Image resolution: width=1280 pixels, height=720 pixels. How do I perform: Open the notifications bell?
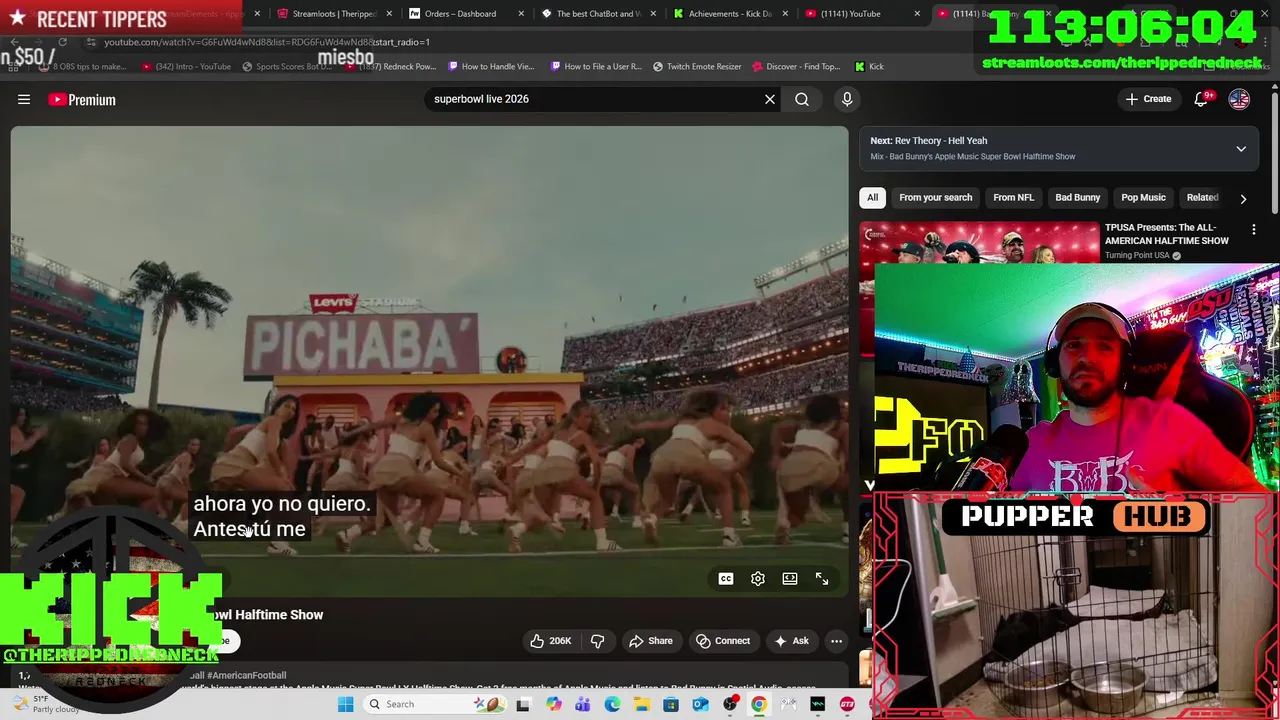click(x=1201, y=99)
